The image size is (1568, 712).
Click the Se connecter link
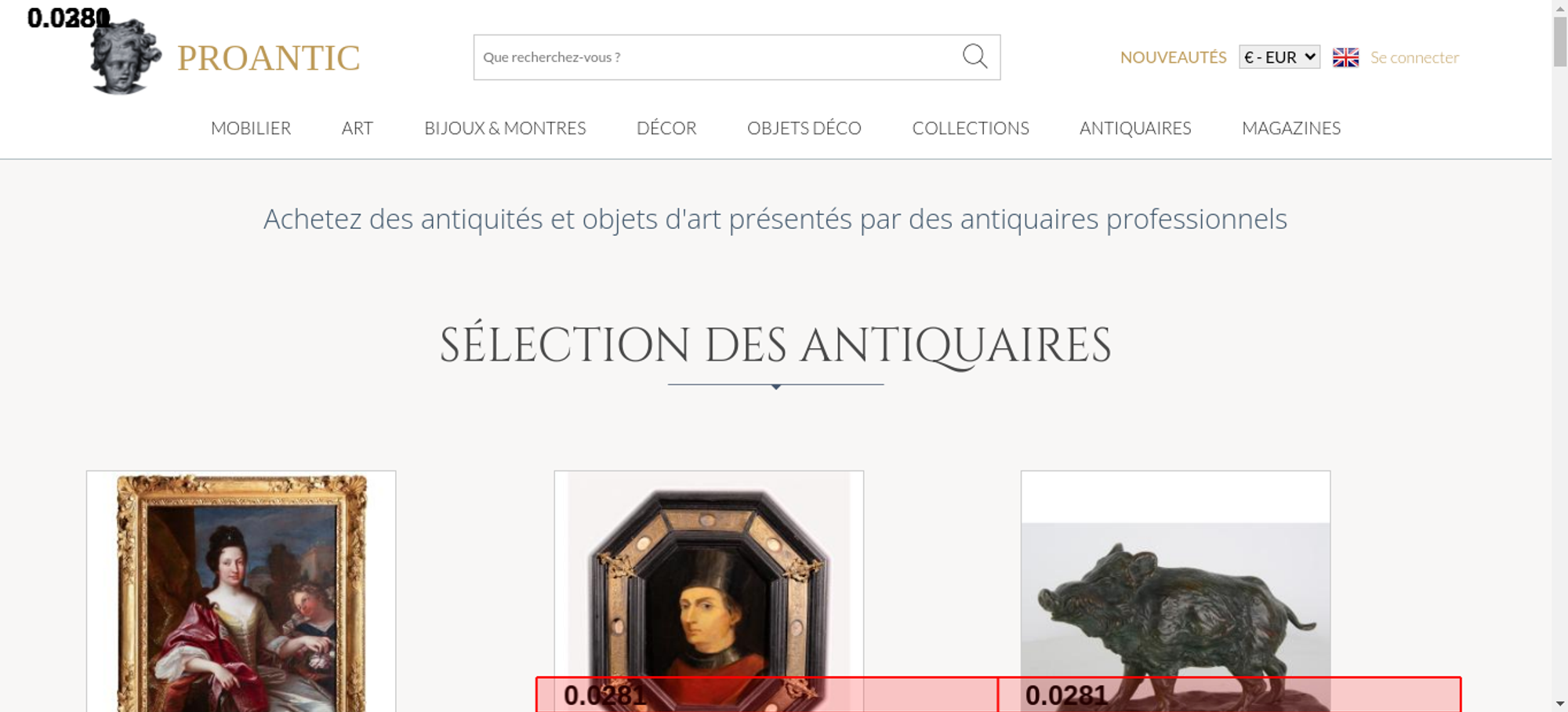click(1414, 57)
